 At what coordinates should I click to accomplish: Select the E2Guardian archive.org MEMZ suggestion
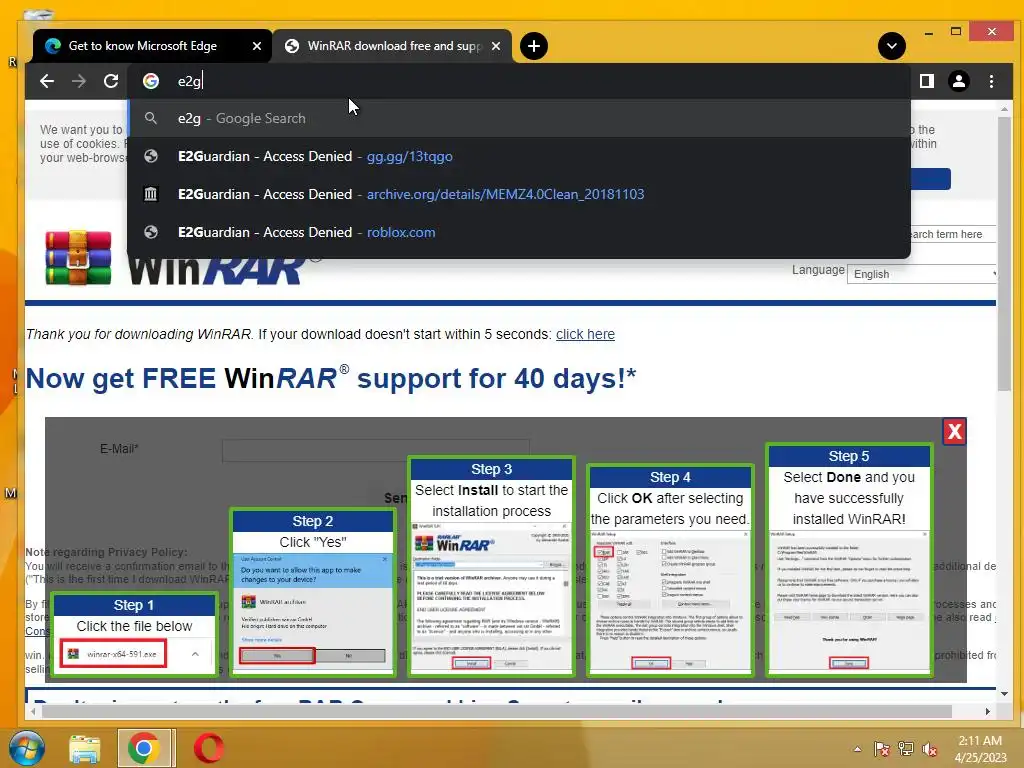[x=519, y=194]
